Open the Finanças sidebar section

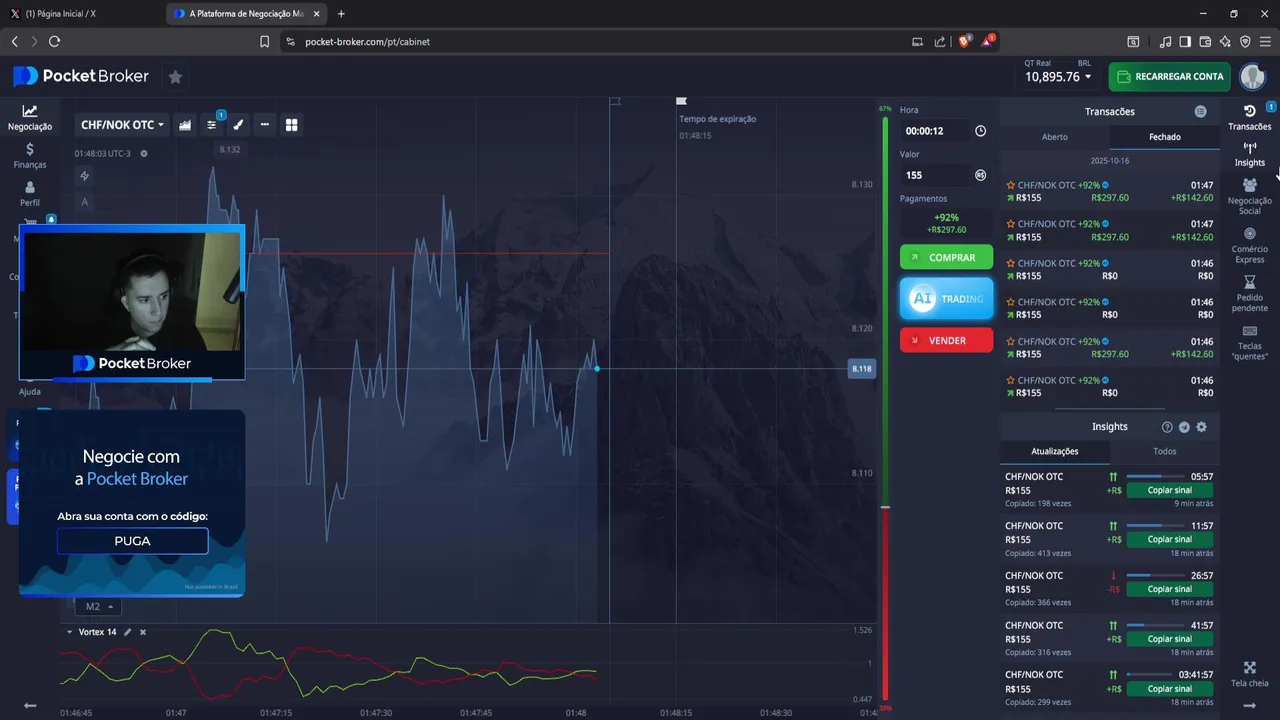point(30,156)
